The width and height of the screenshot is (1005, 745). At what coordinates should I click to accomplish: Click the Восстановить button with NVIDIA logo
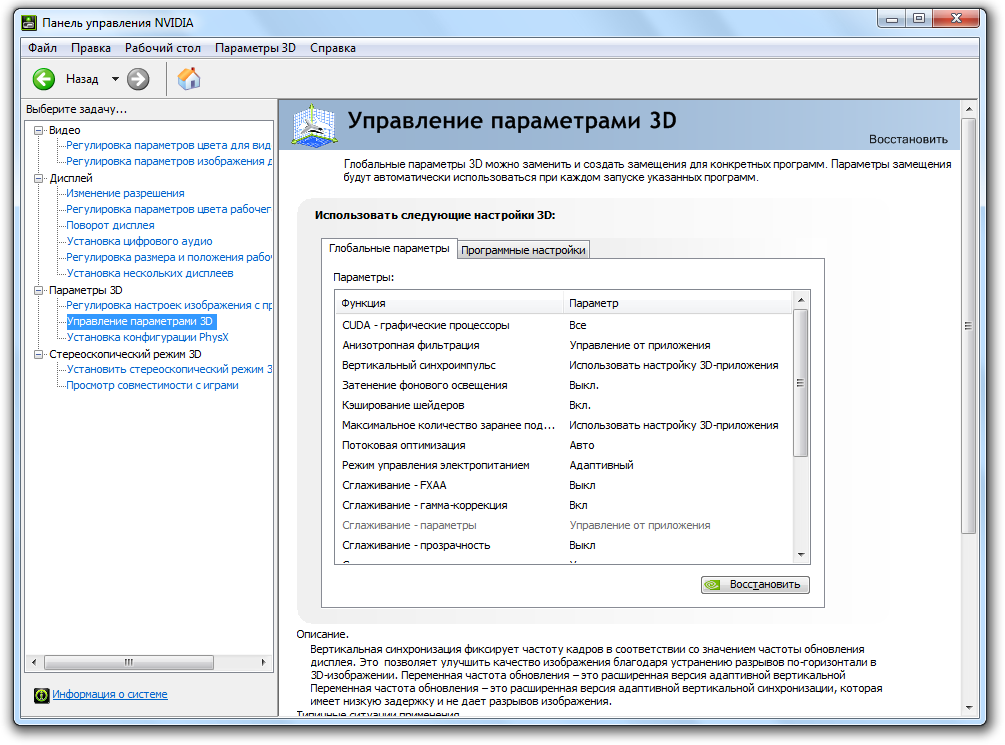tap(755, 585)
